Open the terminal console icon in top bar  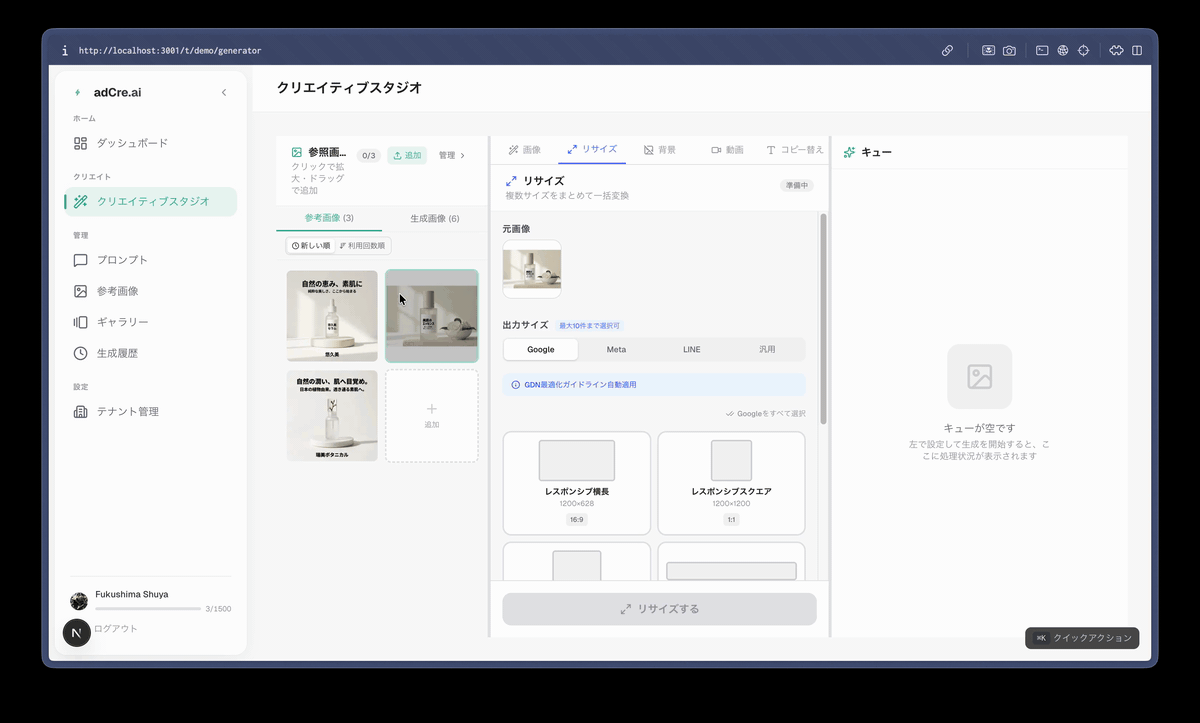click(1042, 50)
